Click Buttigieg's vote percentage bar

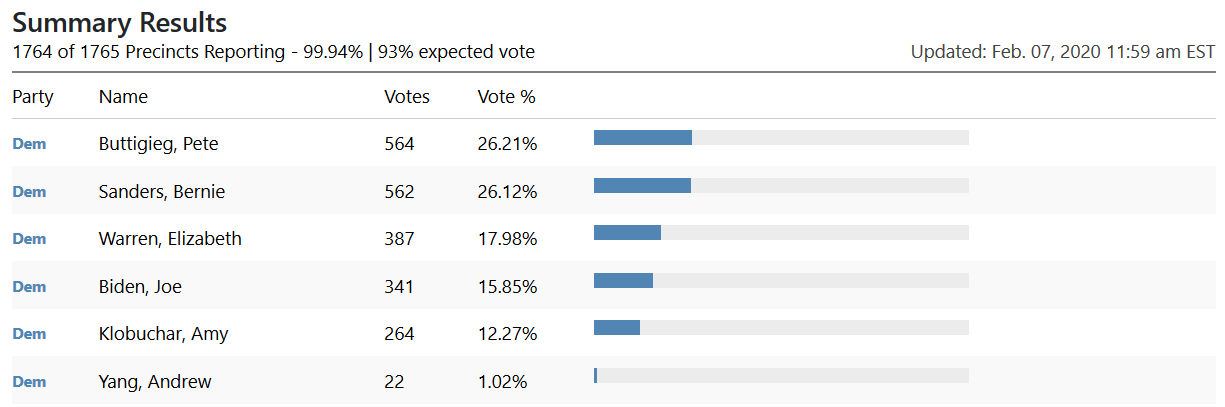tap(781, 138)
